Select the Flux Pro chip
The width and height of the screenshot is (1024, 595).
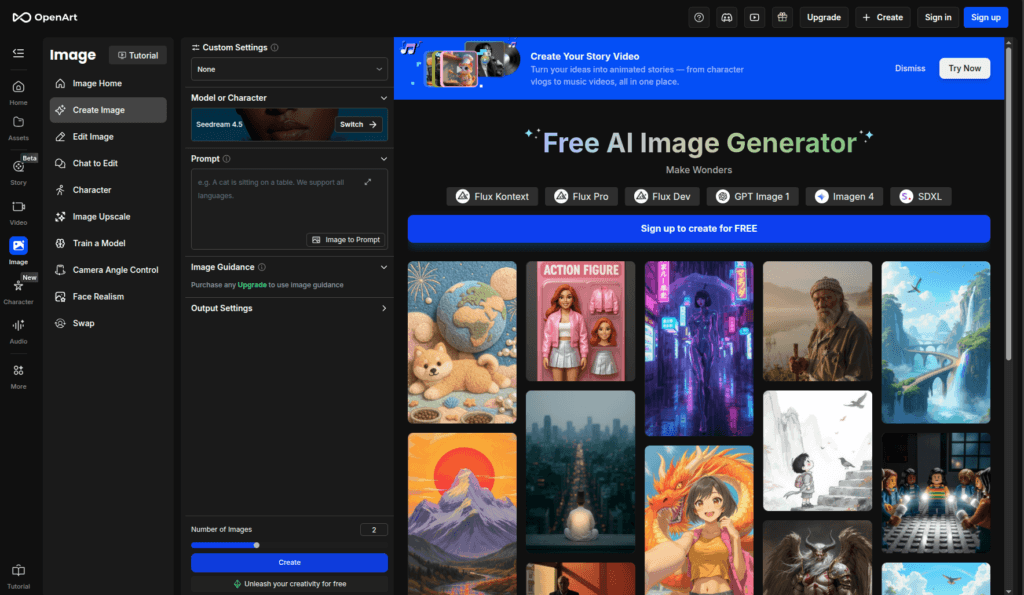click(x=581, y=197)
